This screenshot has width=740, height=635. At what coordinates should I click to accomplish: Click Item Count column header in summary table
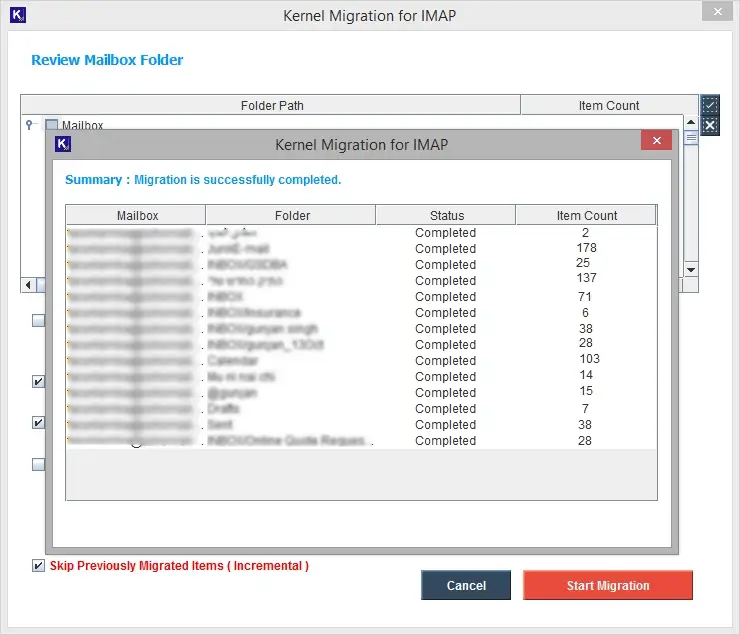[x=586, y=215]
